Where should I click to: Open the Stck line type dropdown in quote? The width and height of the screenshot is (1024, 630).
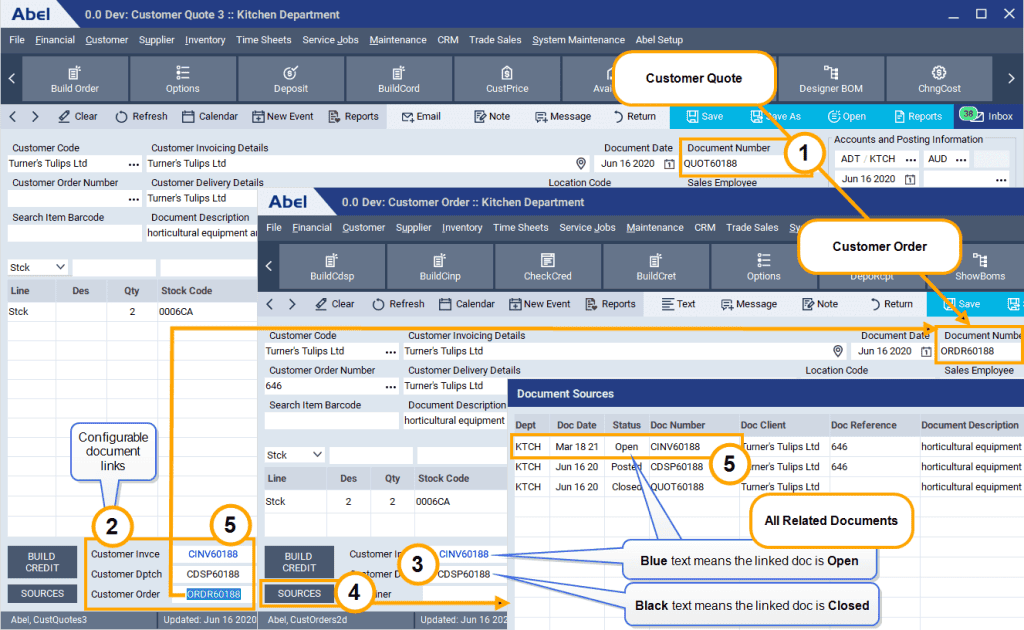[x=38, y=268]
